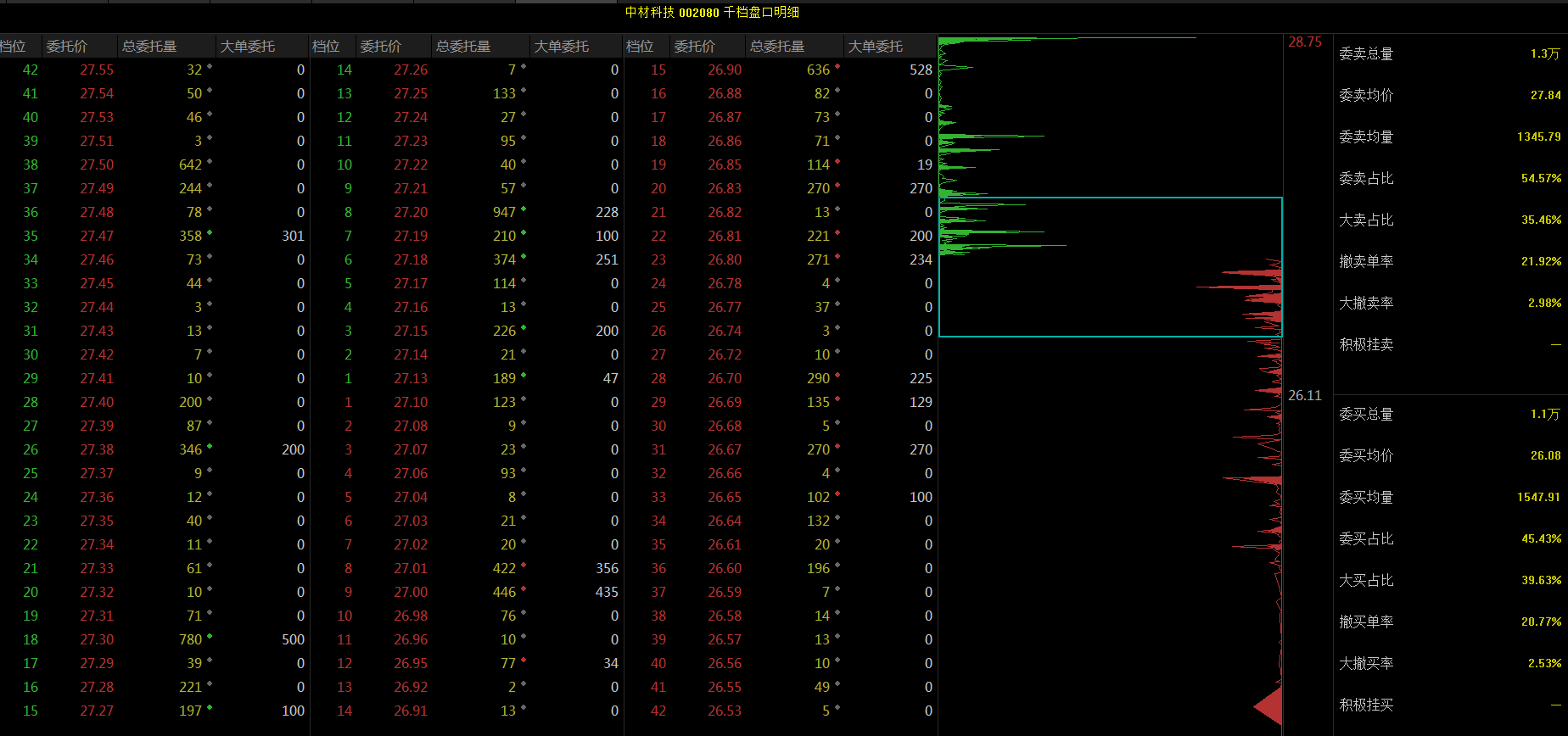This screenshot has height=736, width=1568.
Task: Click the 中材科技 002080 千档盘口明细 title
Action: (x=712, y=12)
